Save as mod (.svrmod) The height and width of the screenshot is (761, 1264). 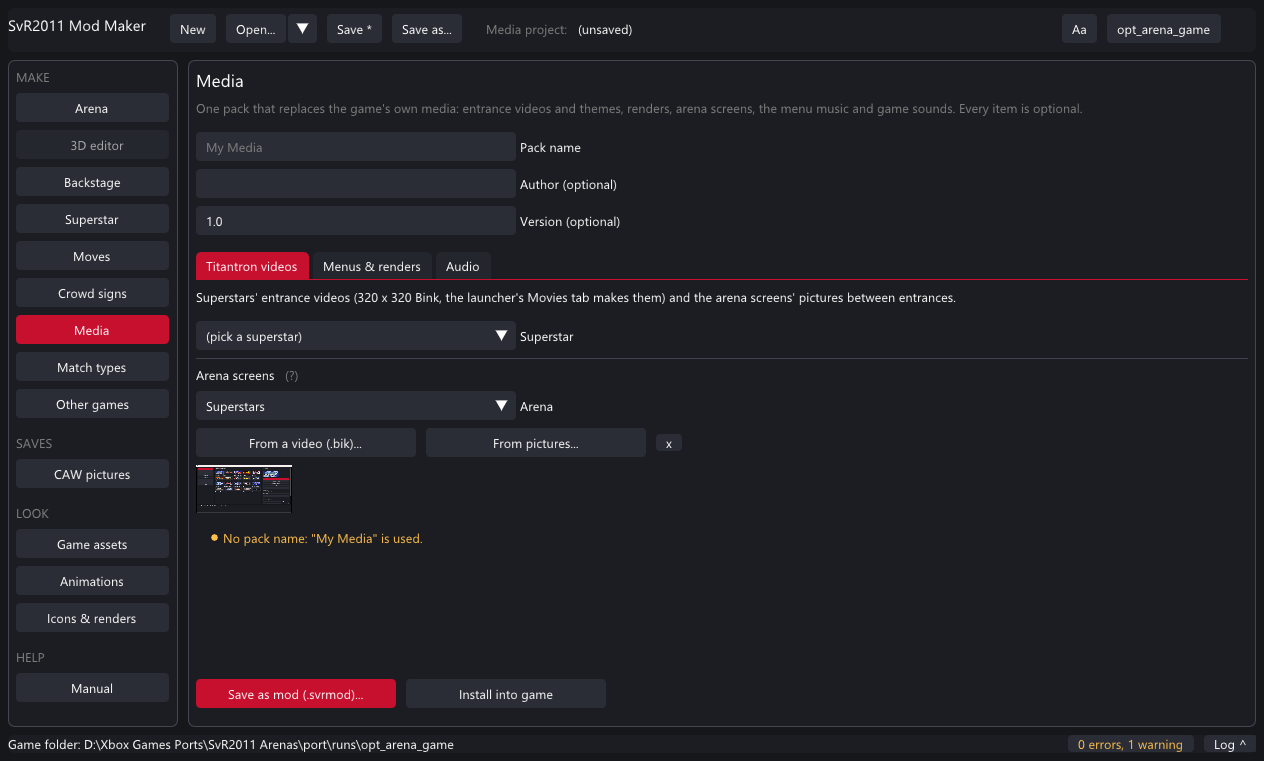[296, 694]
